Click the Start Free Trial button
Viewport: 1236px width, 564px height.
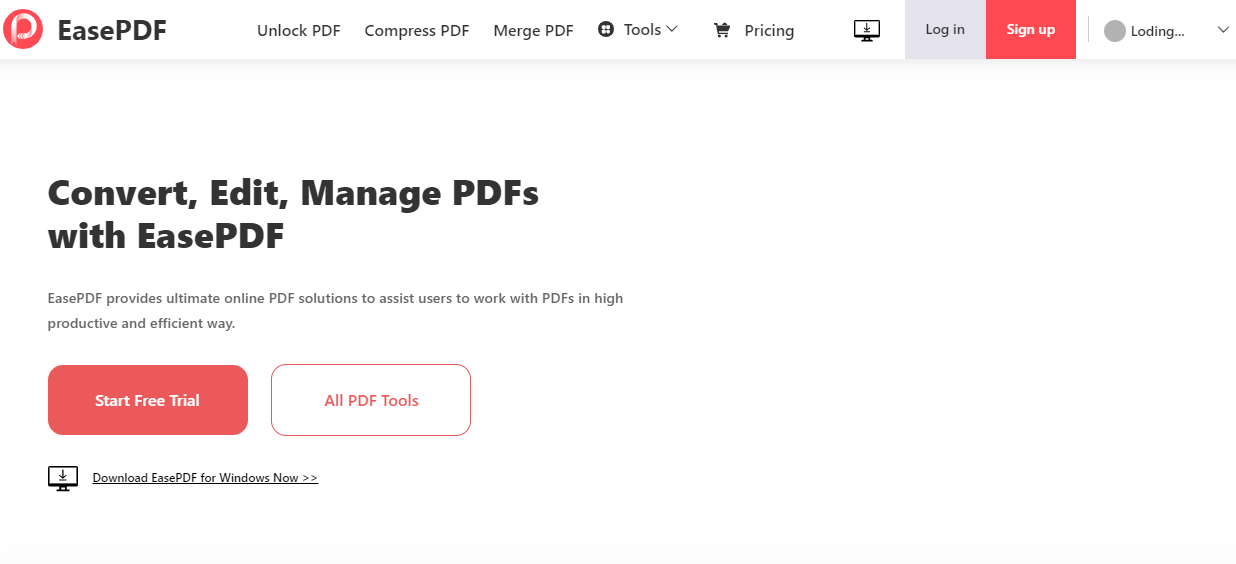pyautogui.click(x=148, y=400)
